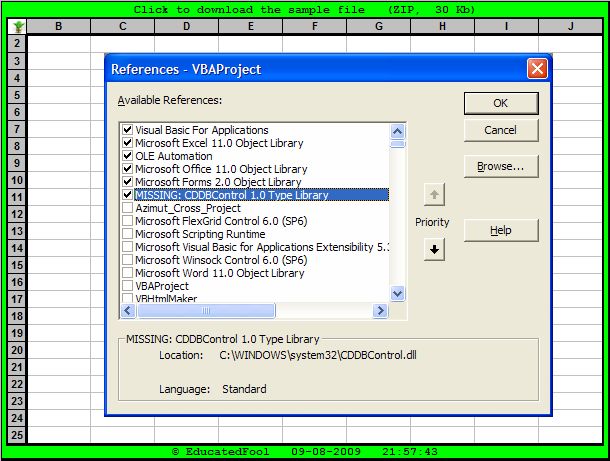Image resolution: width=610 pixels, height=461 pixels.
Task: Click the down arrow of references list scrollbar
Action: (x=397, y=293)
